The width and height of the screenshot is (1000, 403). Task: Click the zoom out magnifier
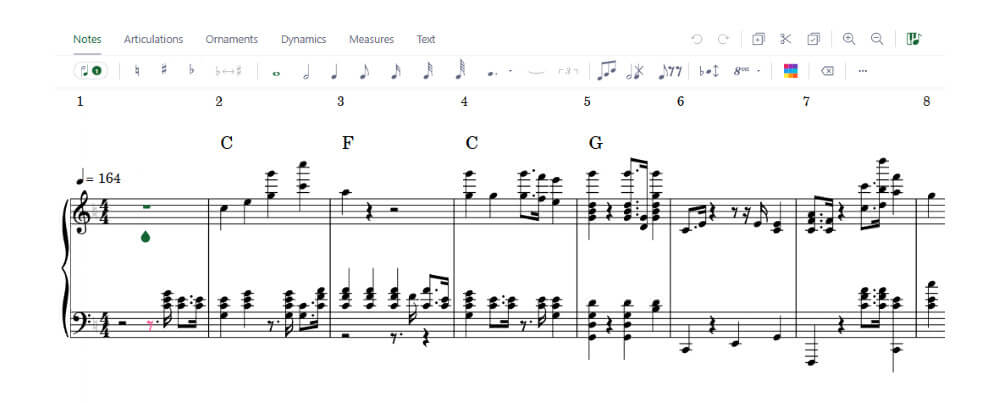point(878,39)
